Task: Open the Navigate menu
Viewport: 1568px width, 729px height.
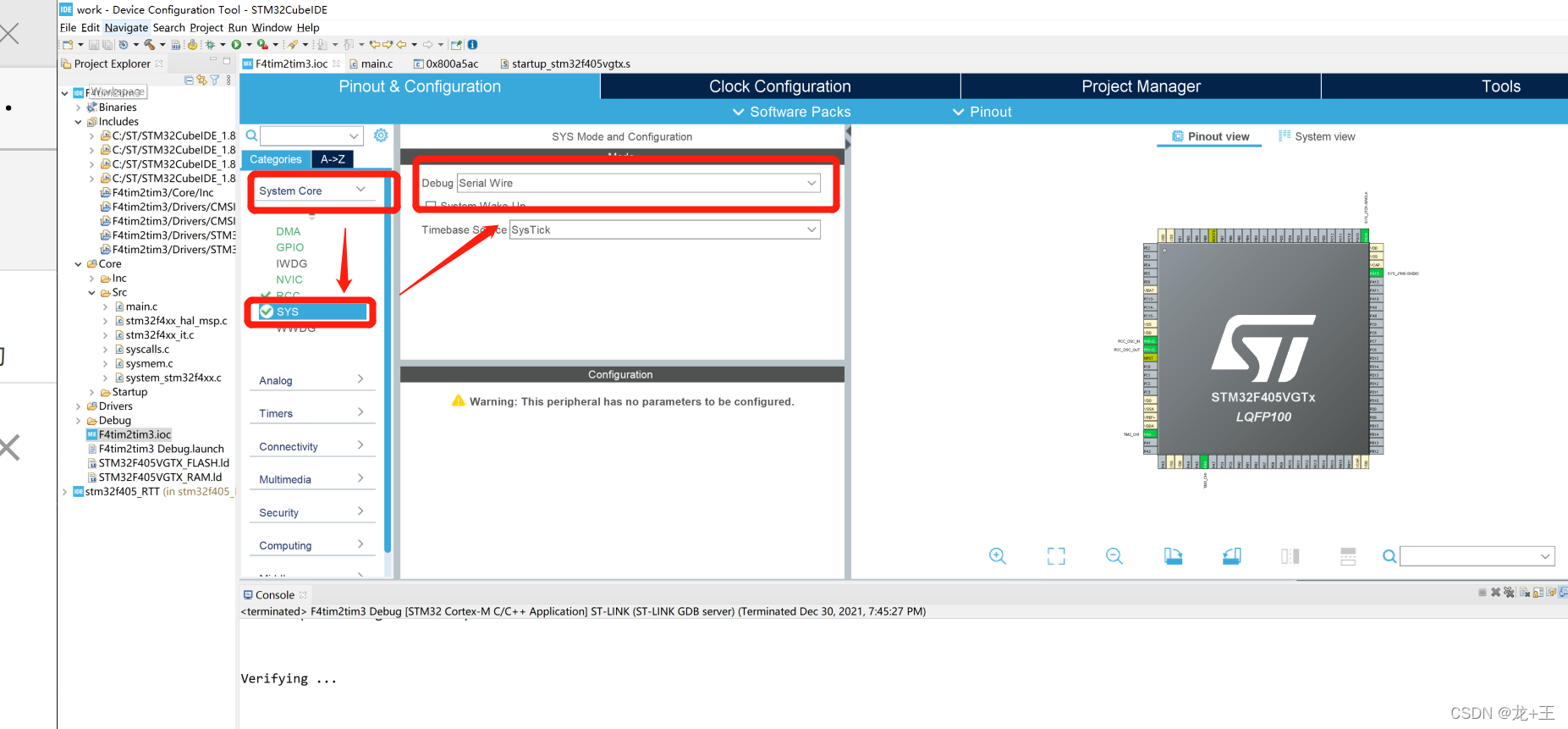Action: tap(126, 27)
